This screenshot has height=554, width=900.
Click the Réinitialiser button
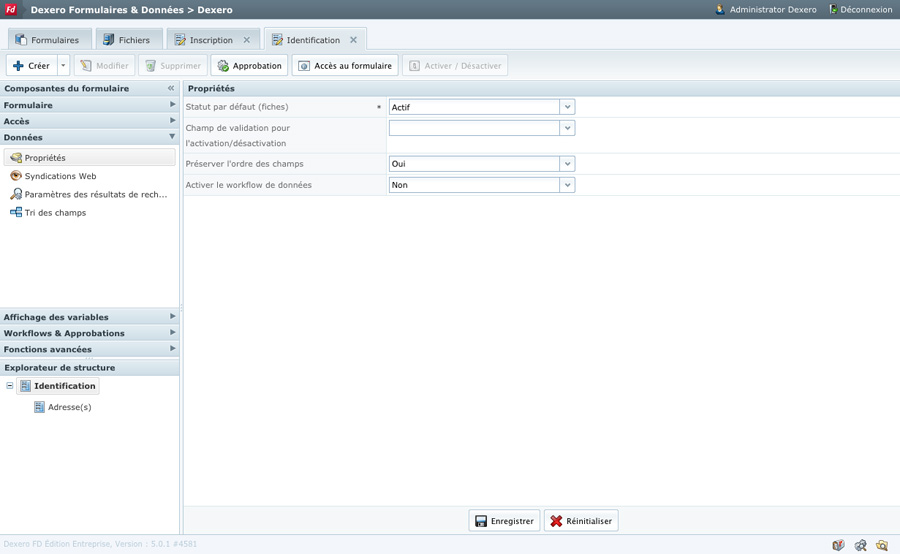581,521
